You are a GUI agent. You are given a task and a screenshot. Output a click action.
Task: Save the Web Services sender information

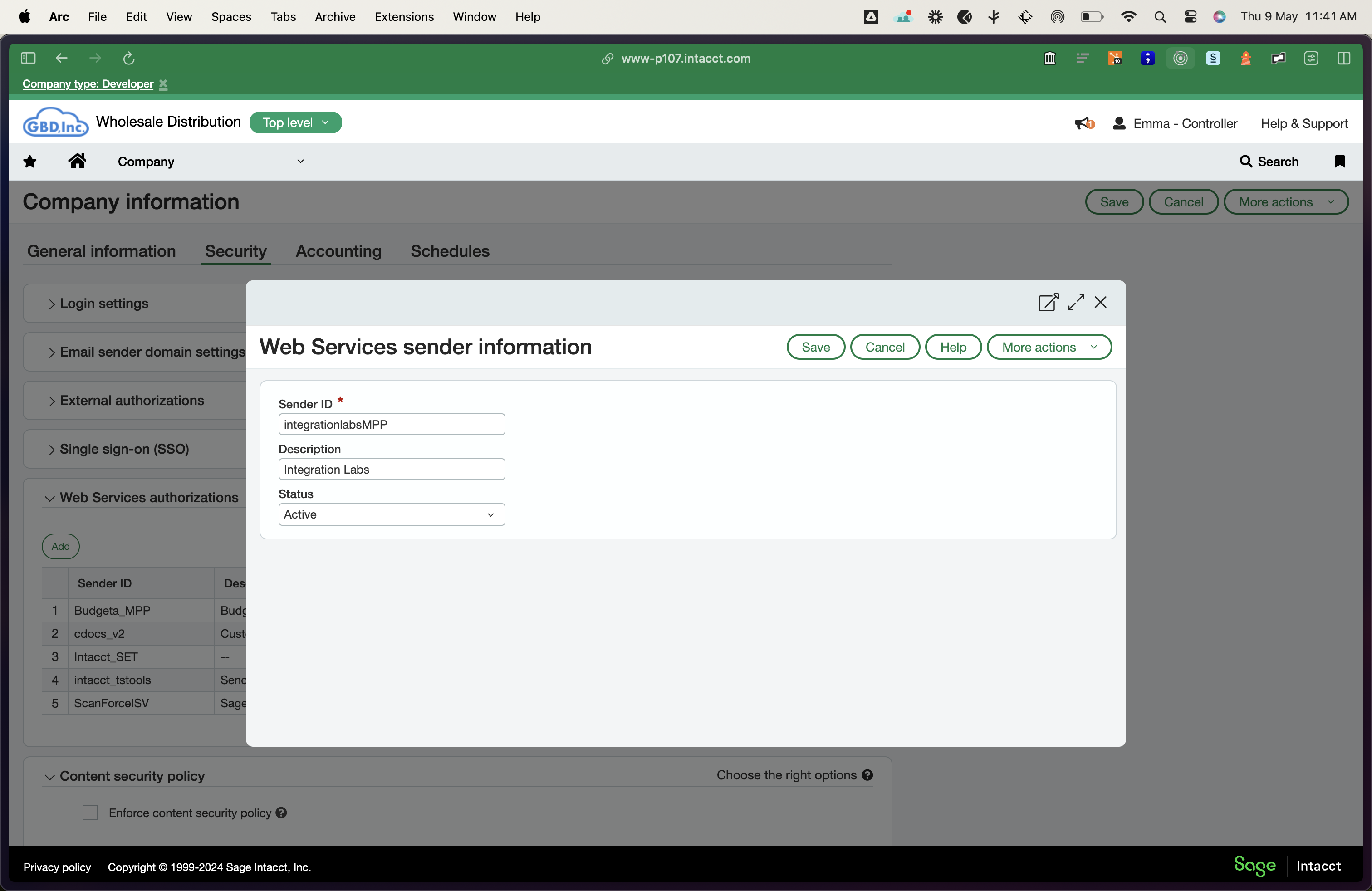click(815, 347)
